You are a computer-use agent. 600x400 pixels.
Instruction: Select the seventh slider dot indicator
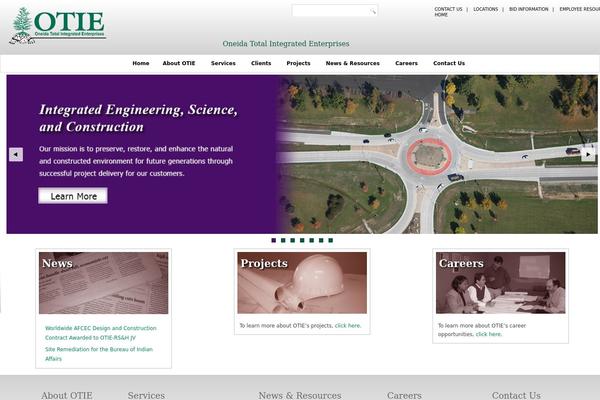331,240
